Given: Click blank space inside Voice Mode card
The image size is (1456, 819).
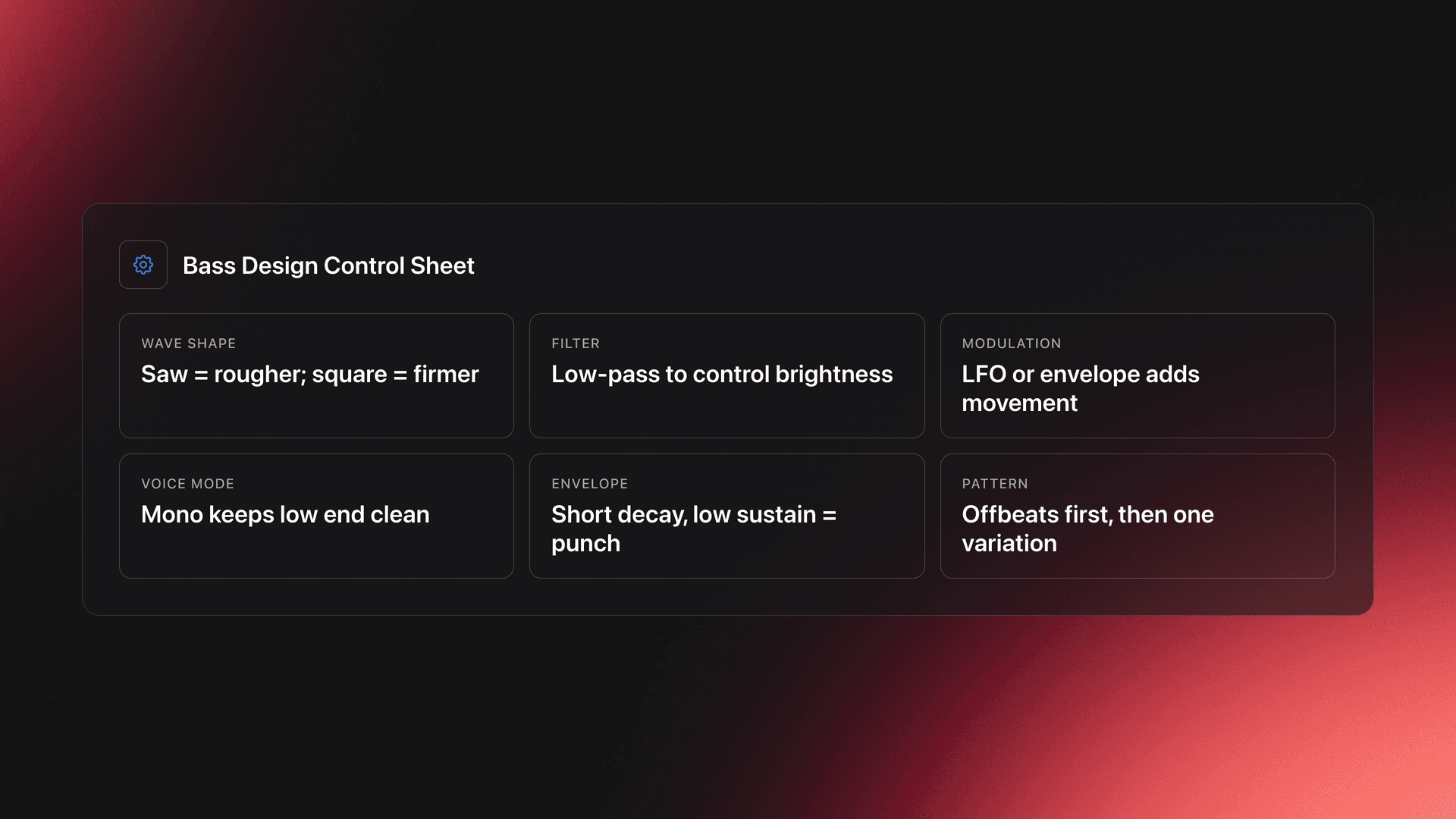Looking at the screenshot, I should click(x=316, y=554).
